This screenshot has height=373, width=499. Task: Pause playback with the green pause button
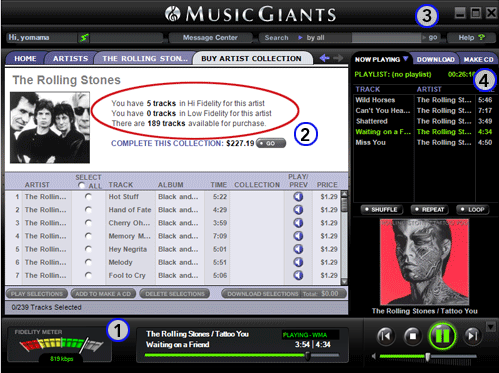(442, 336)
